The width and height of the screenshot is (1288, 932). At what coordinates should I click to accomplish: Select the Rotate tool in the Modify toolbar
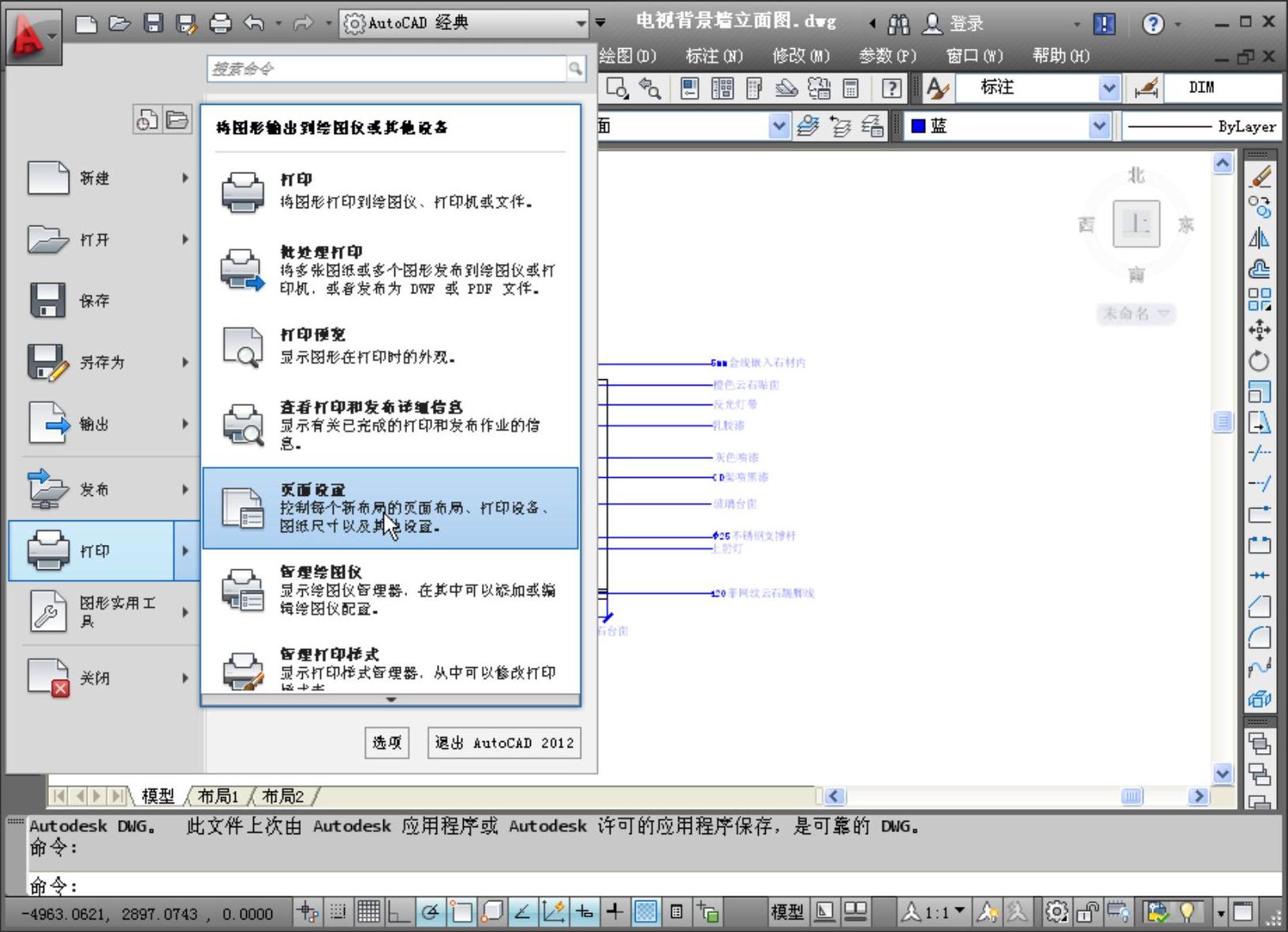(1260, 361)
